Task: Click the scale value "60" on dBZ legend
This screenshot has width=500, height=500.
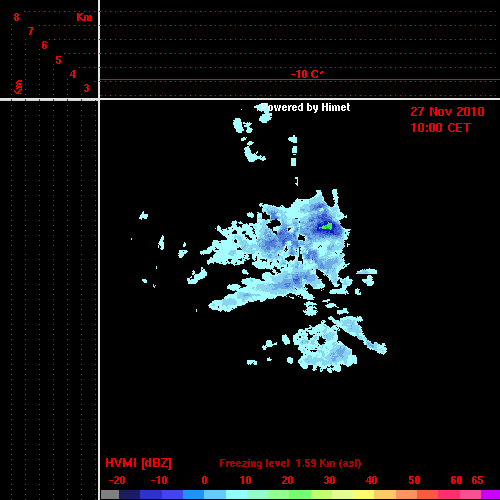Action: point(456,480)
